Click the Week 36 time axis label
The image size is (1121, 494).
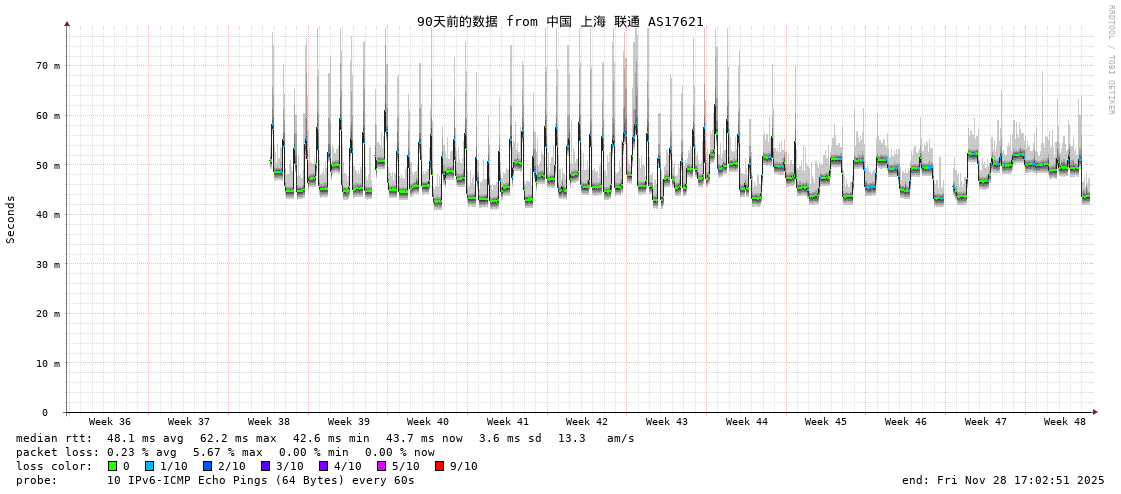(x=110, y=422)
